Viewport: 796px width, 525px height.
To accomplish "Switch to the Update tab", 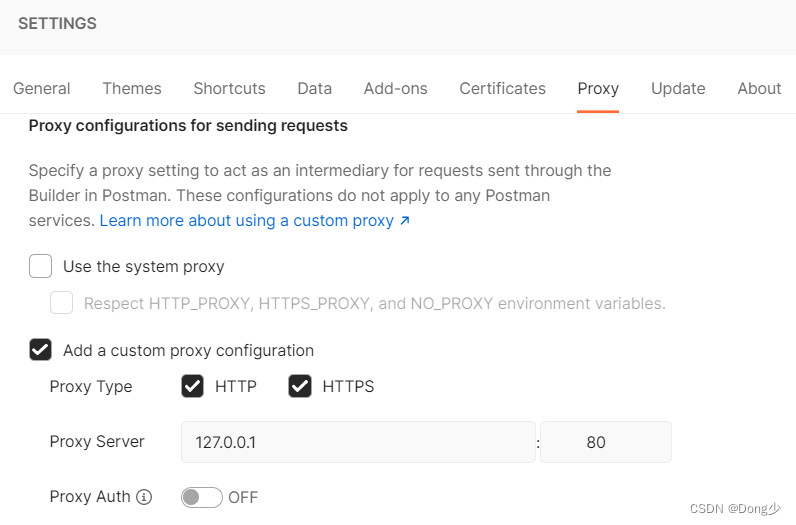I will tap(678, 88).
